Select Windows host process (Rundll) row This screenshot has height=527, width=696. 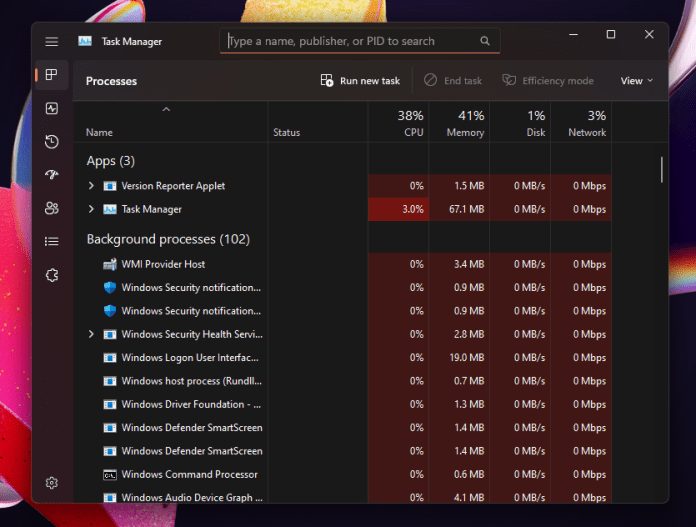pyautogui.click(x=343, y=381)
